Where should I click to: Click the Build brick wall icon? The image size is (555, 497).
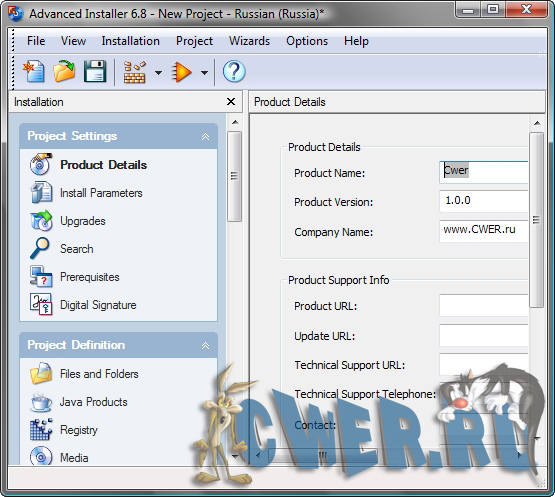tap(135, 72)
